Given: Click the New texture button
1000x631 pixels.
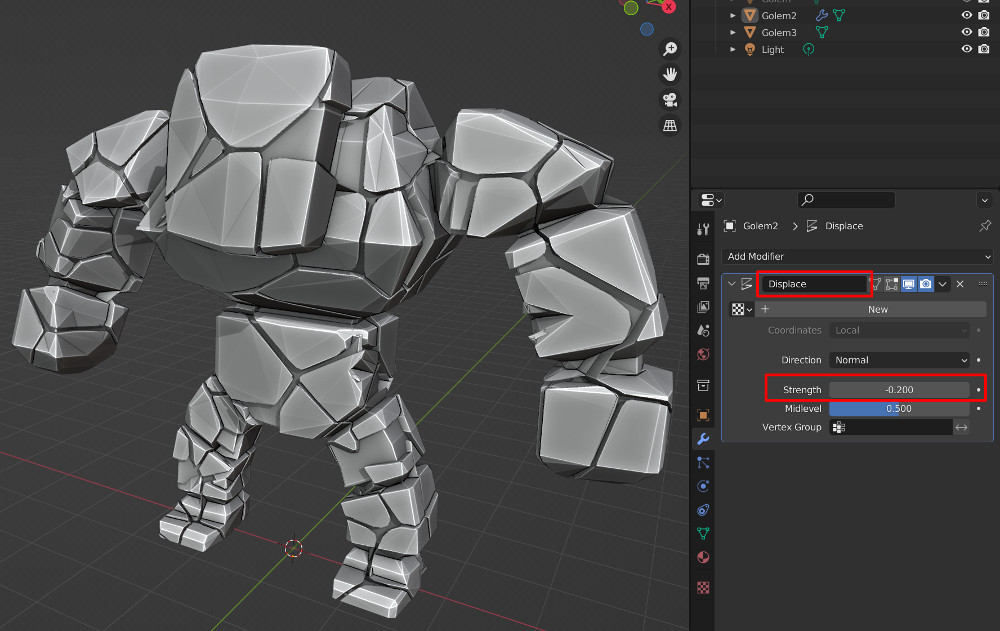Looking at the screenshot, I should tap(876, 310).
